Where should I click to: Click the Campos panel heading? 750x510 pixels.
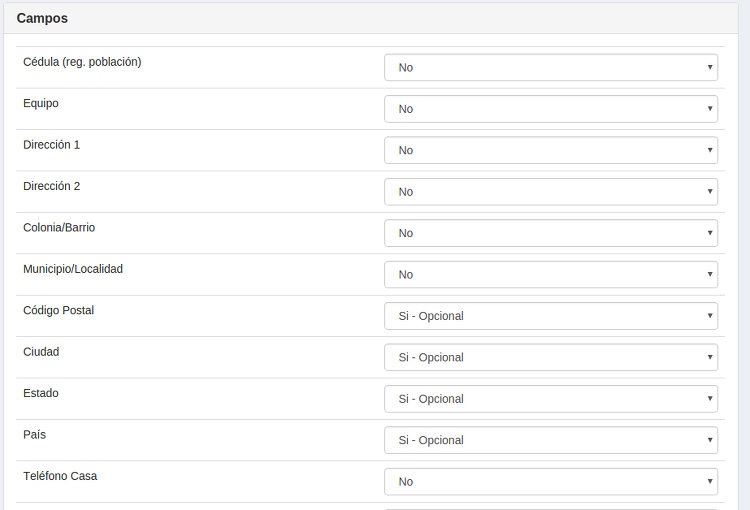[42, 18]
